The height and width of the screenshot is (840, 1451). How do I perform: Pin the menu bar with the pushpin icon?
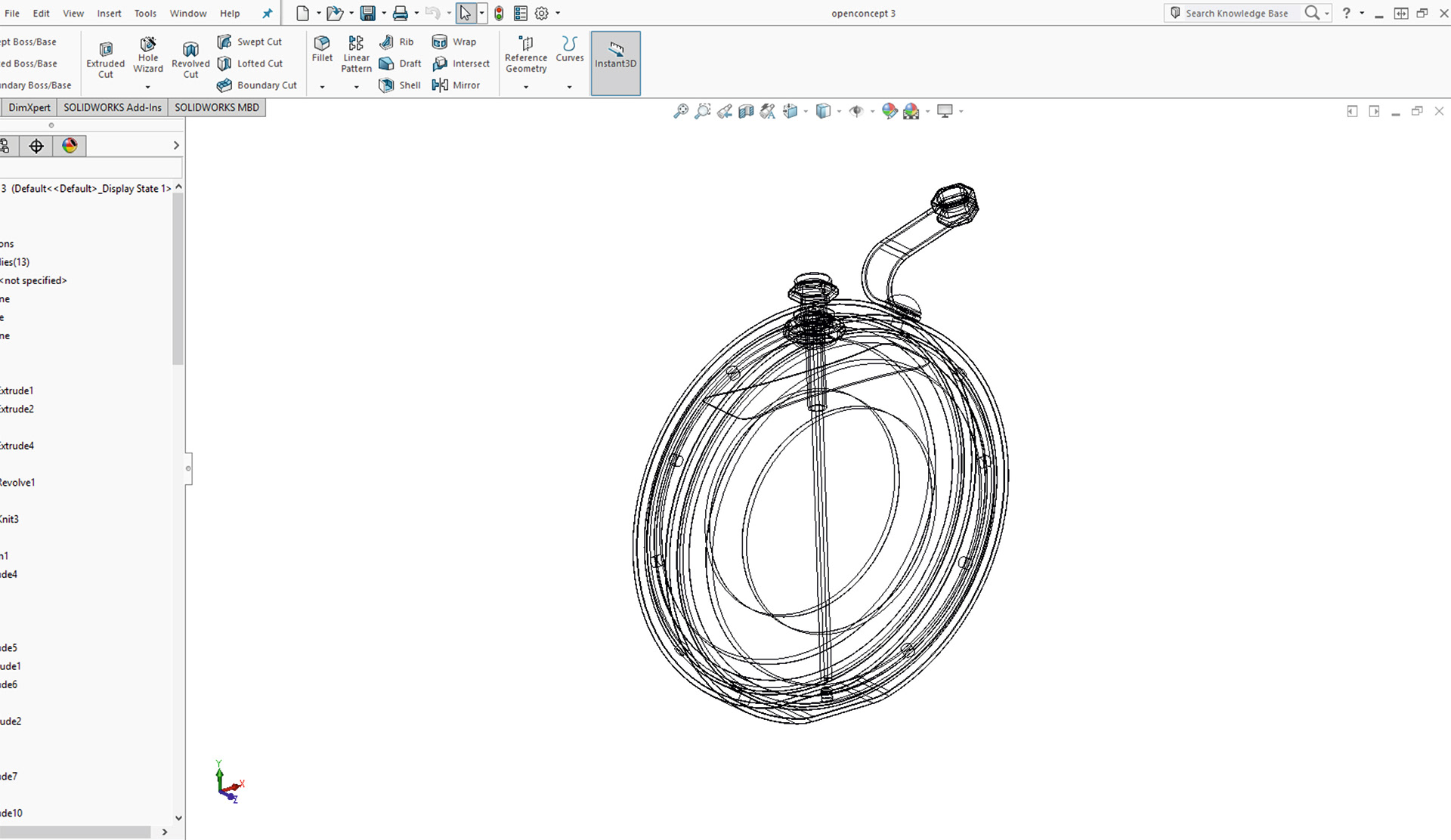click(267, 13)
